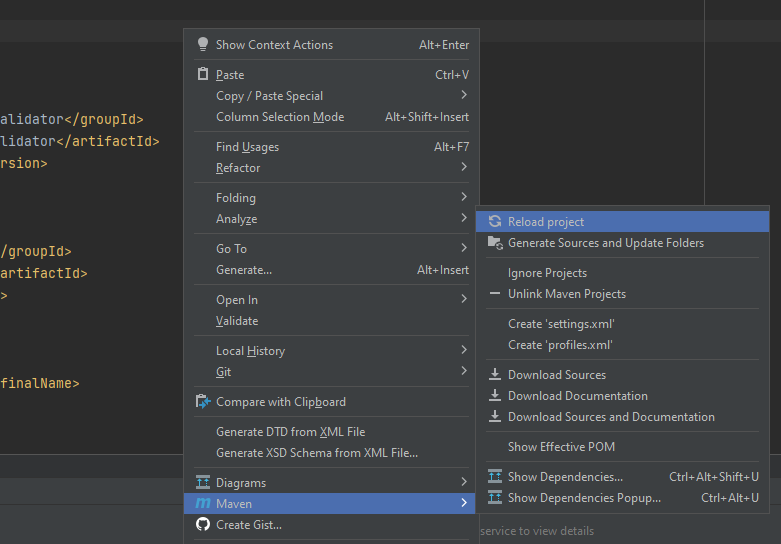Click the lightbulb icon for Show Context Actions

click(203, 44)
